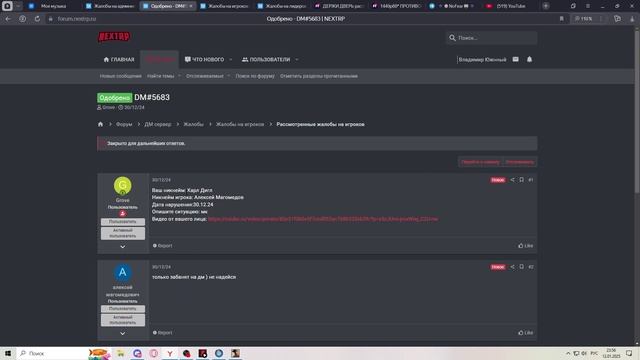
Task: Open ПОЛЬЗОВАТЕЛИ navigation tab
Action: click(x=266, y=60)
